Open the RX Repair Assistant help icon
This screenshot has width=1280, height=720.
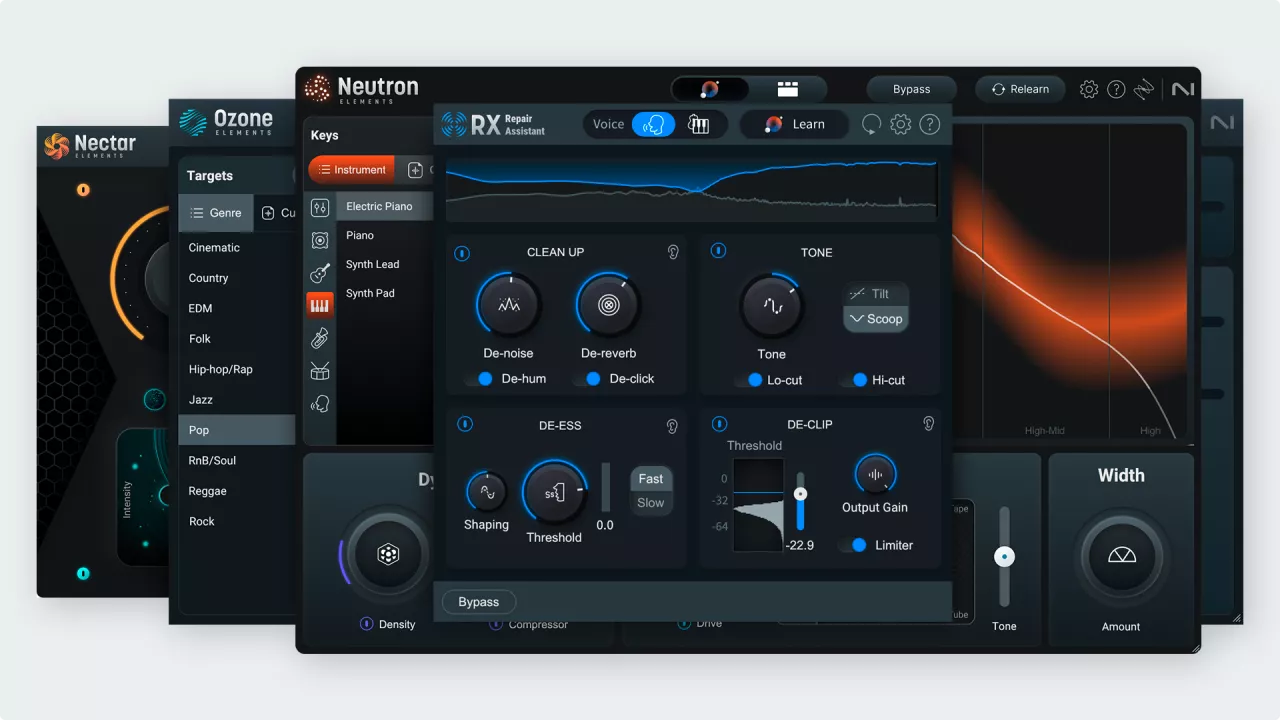930,125
